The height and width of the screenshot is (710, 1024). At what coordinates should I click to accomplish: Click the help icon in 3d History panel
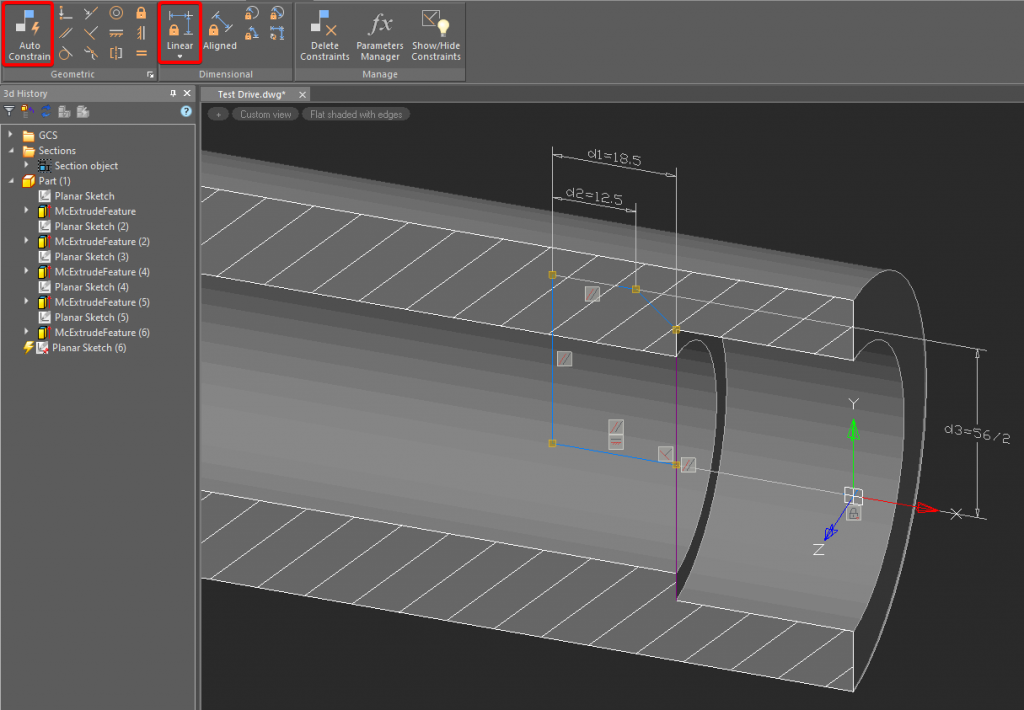click(x=186, y=111)
